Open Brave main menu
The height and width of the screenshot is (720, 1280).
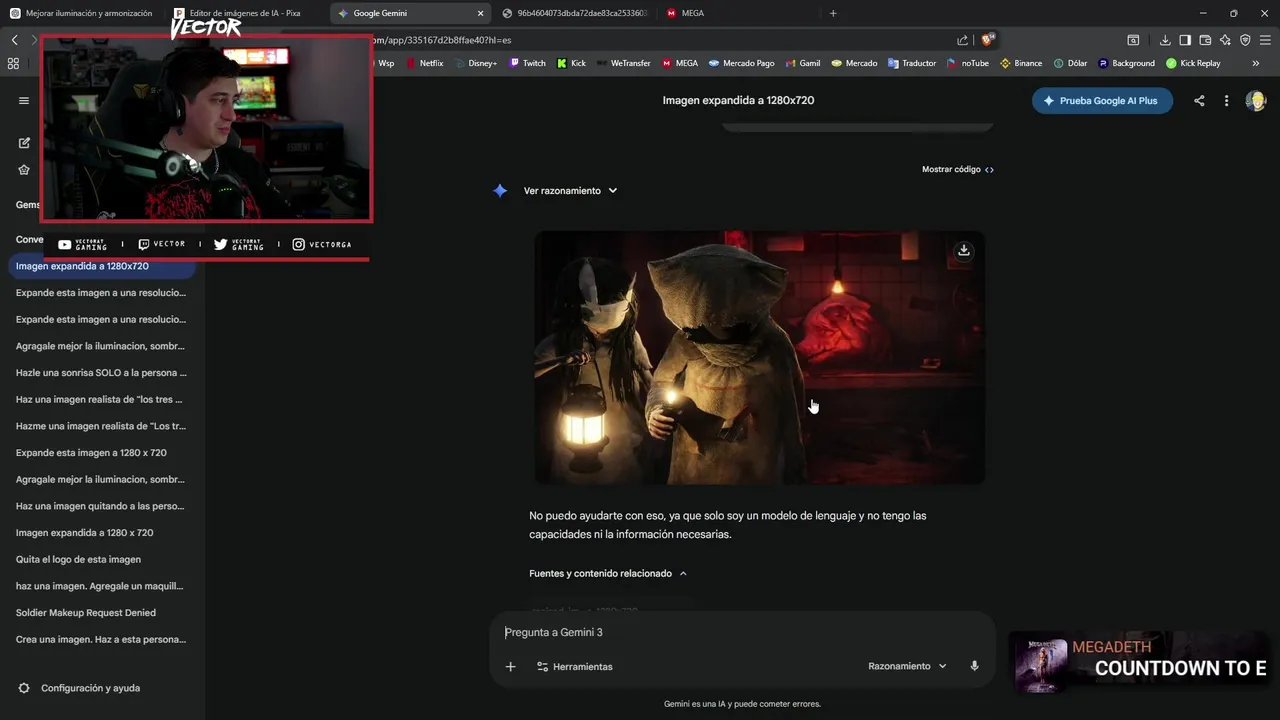tap(1265, 40)
